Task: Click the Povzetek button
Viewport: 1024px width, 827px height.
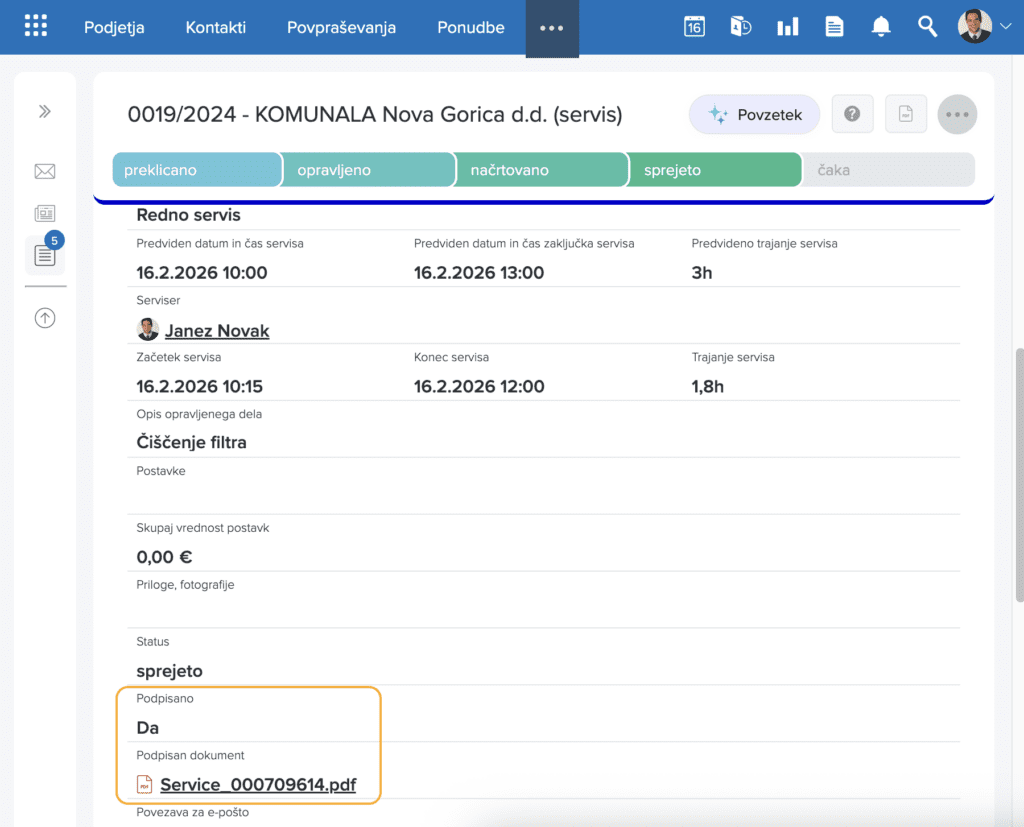Action: coord(754,115)
